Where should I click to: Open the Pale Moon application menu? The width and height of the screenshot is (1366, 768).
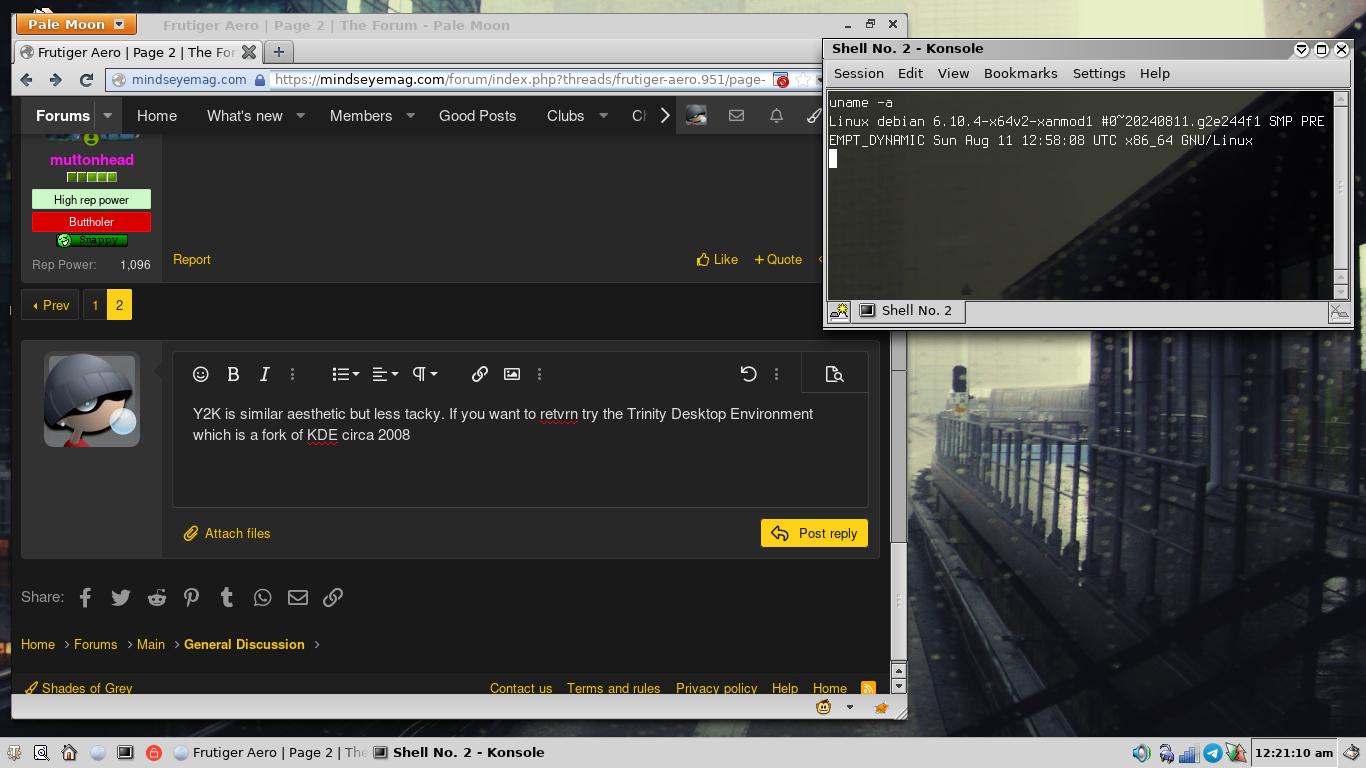(75, 24)
